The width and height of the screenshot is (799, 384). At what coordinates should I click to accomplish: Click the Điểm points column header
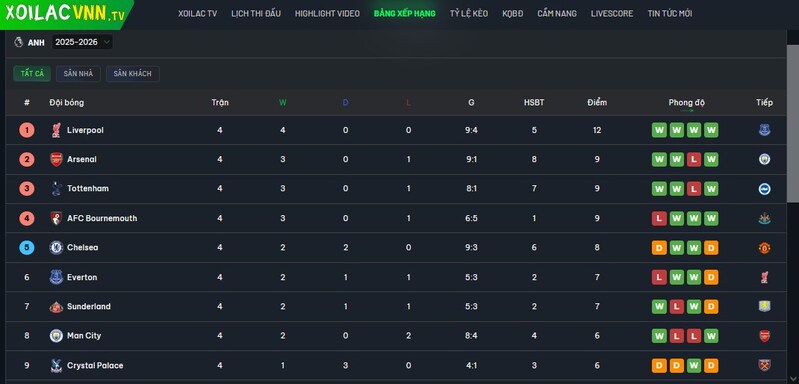597,102
